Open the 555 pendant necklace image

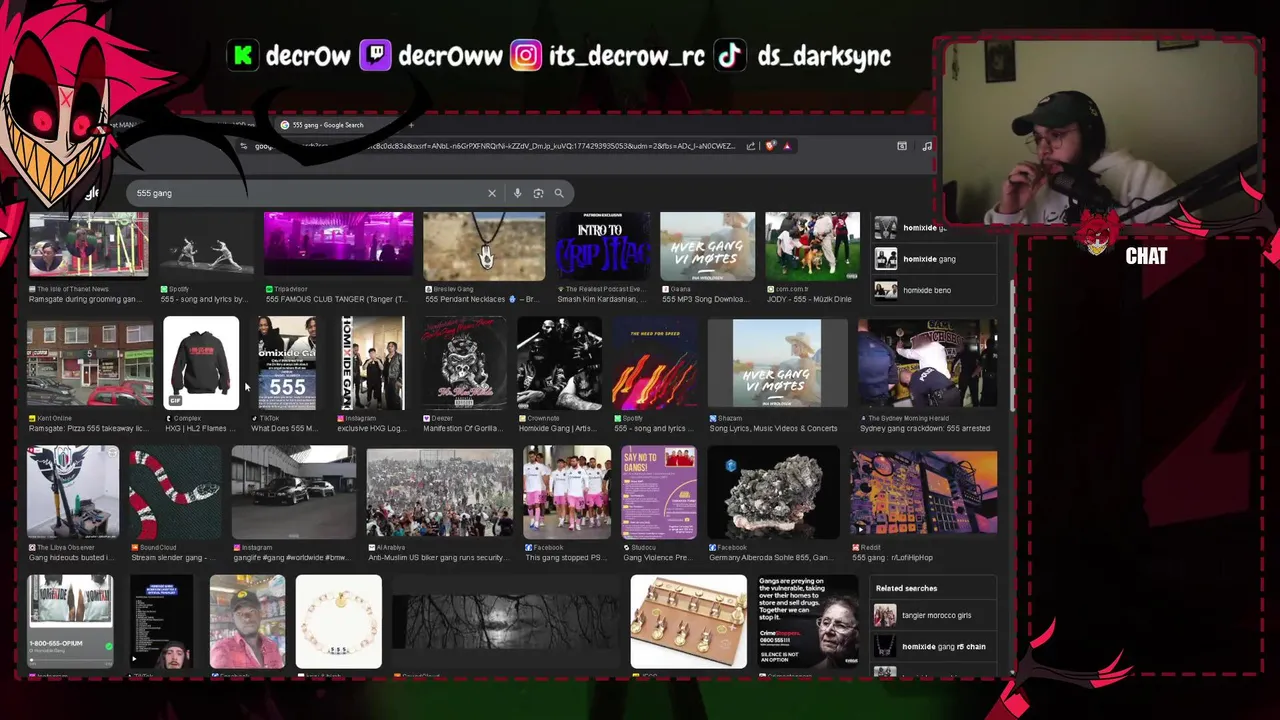[484, 246]
